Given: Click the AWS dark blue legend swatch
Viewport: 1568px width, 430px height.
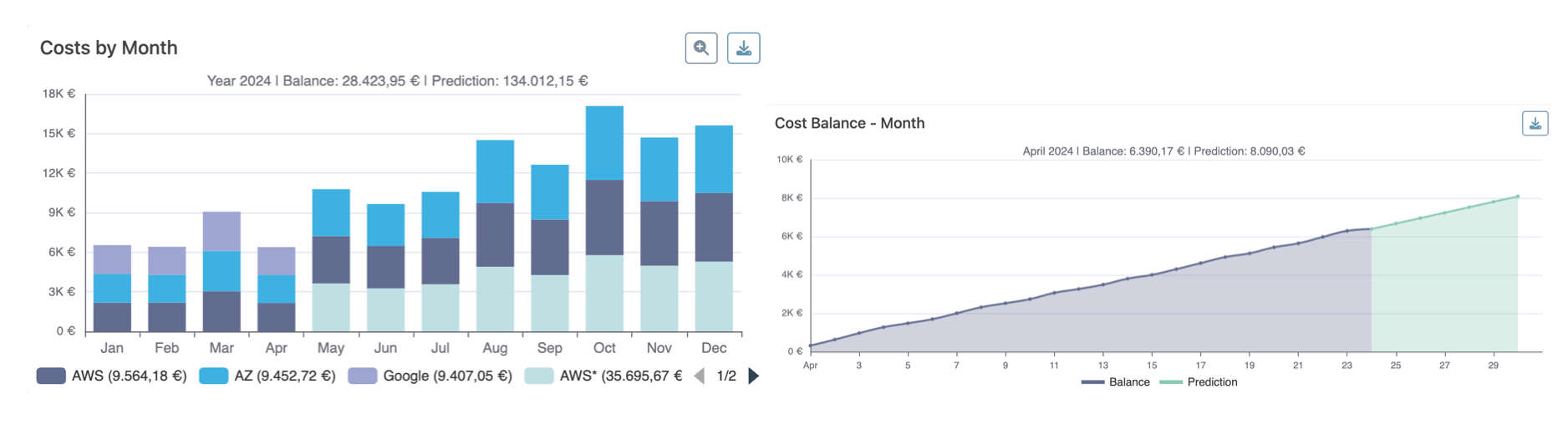Looking at the screenshot, I should click(51, 376).
